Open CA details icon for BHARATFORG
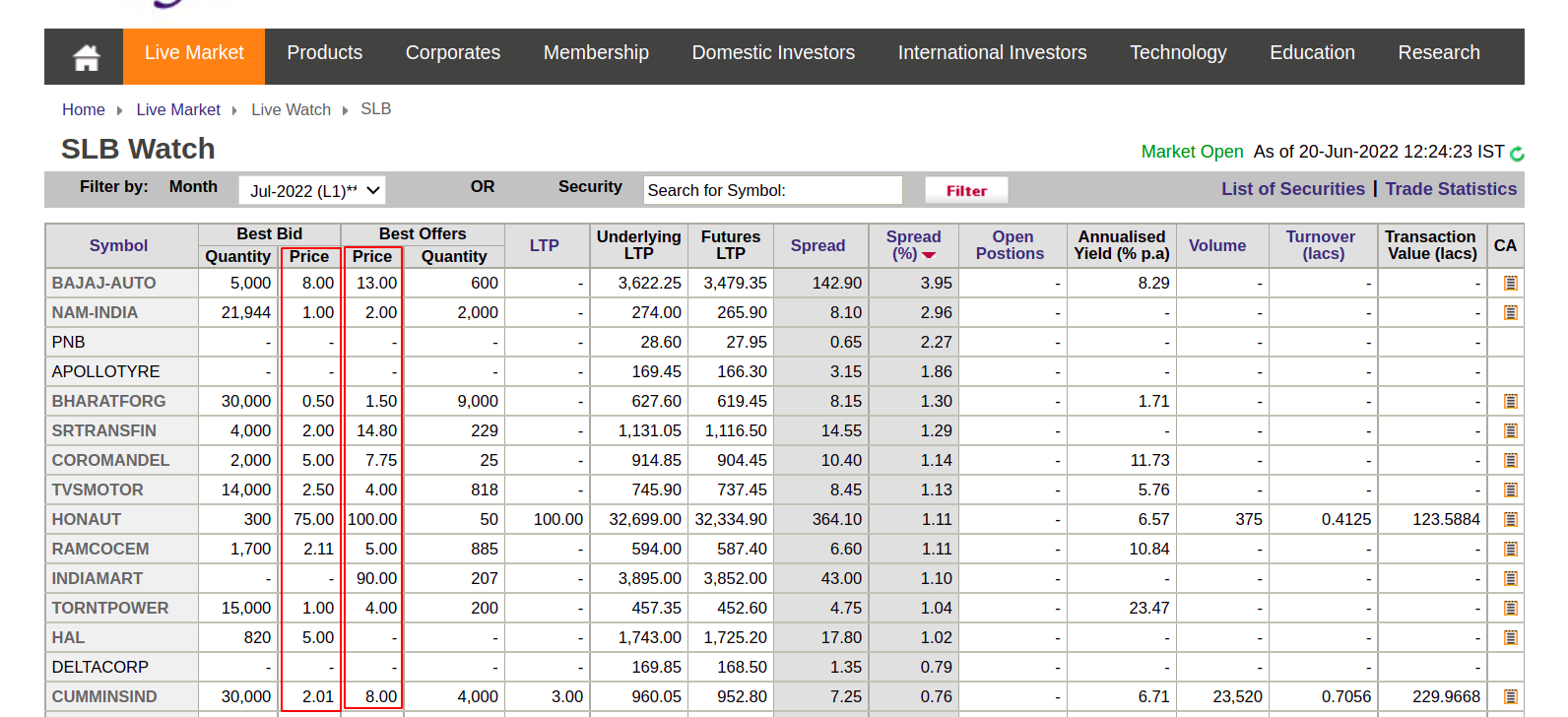Screen dimensions: 1568x717 pos(1510,402)
